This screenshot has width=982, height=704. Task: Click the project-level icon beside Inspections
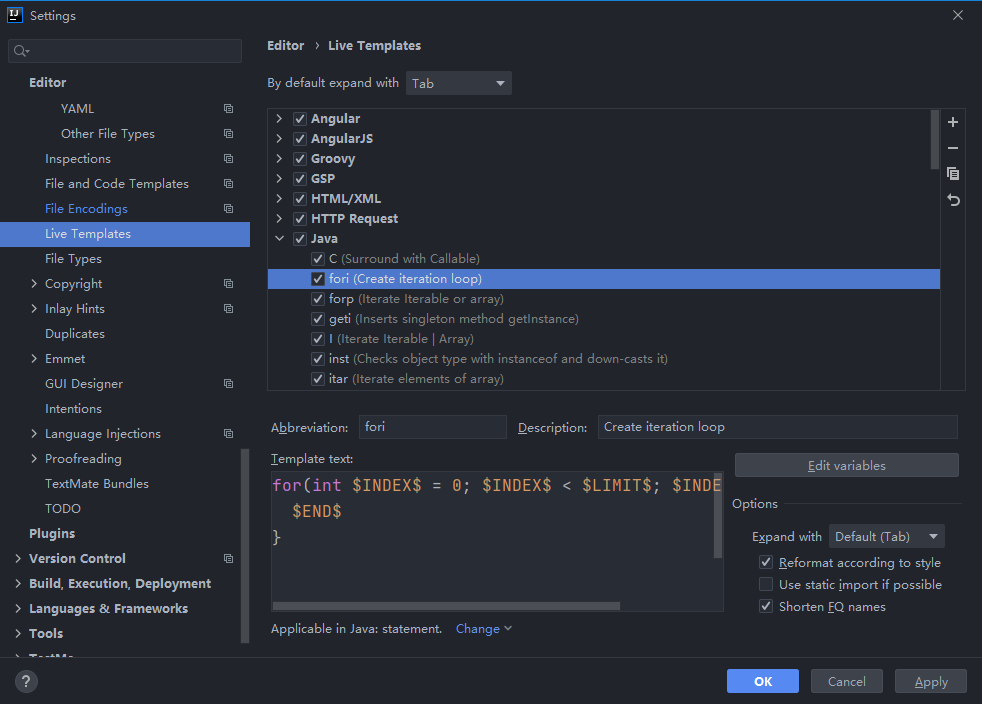228,159
